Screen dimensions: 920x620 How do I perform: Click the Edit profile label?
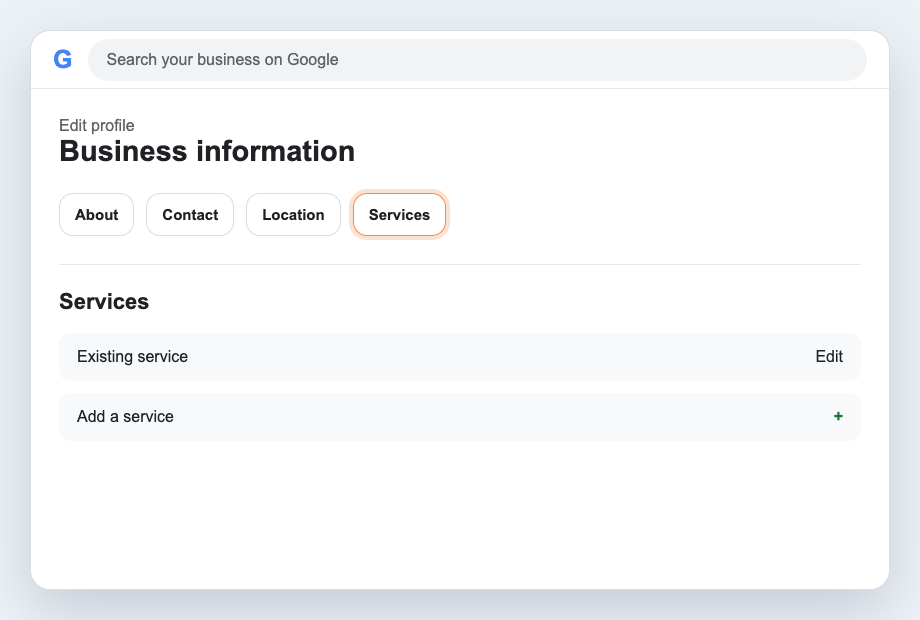(x=97, y=126)
